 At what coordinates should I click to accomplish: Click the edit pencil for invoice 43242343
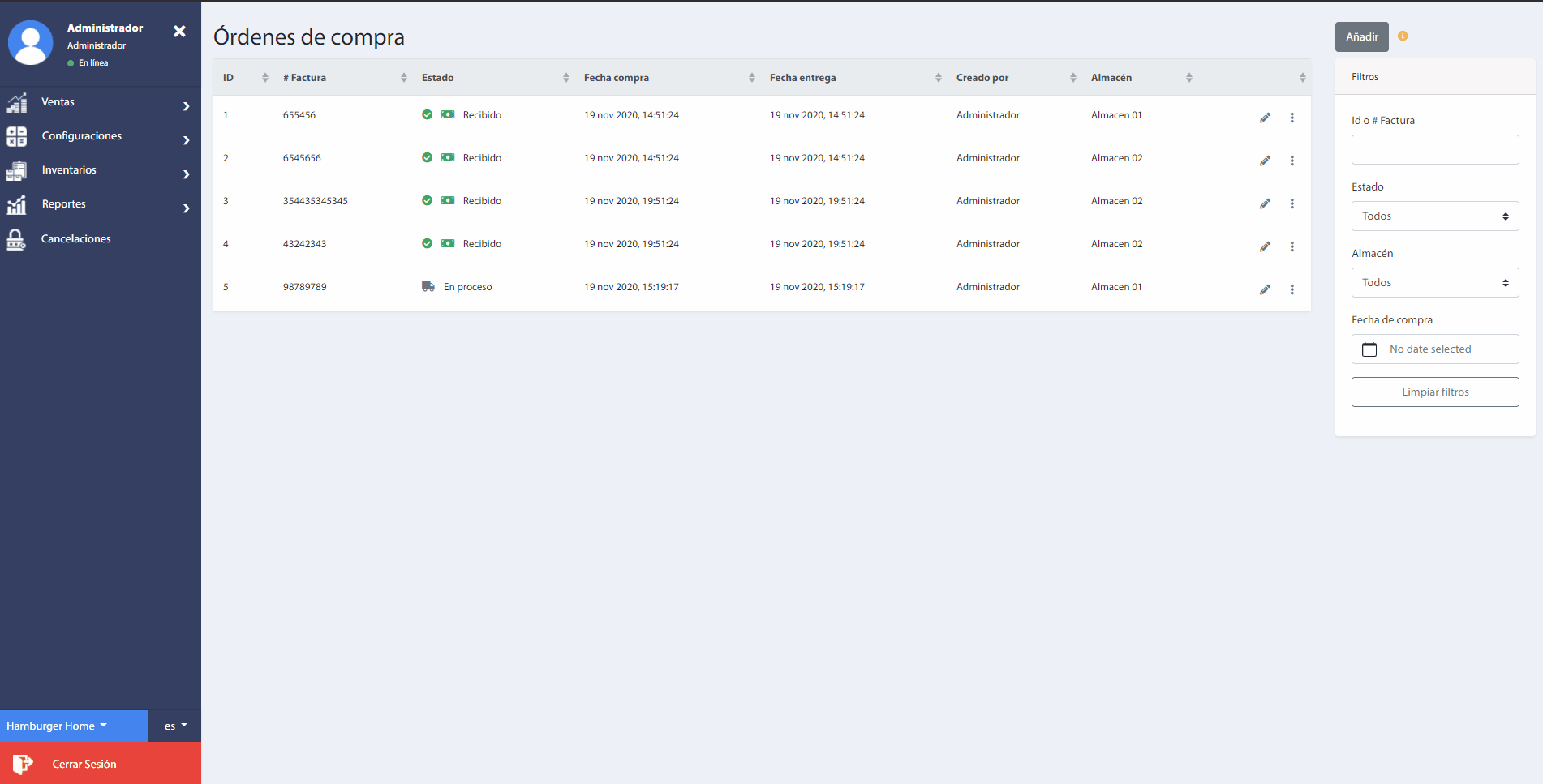point(1265,246)
